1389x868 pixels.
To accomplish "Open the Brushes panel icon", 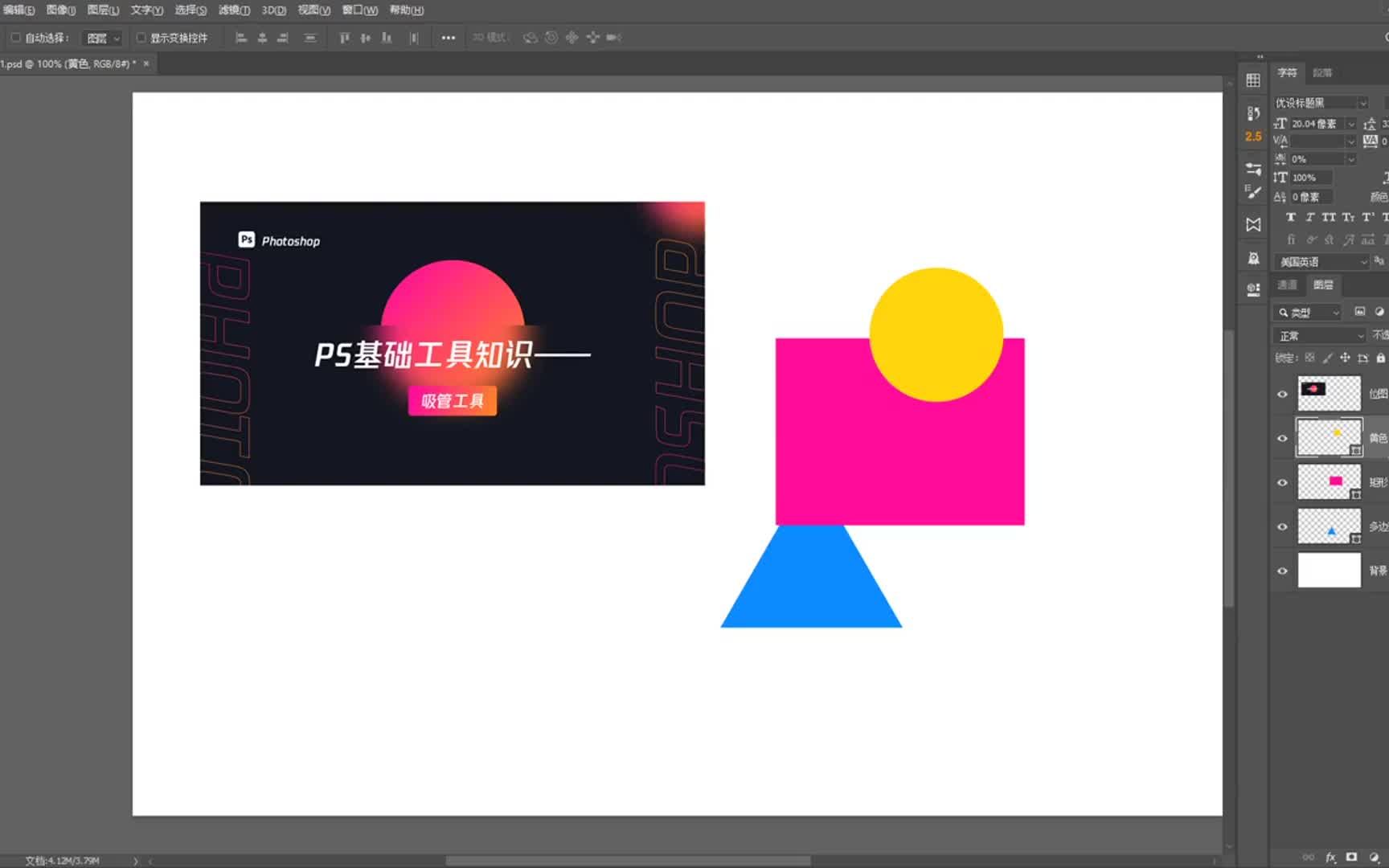I will pyautogui.click(x=1253, y=192).
